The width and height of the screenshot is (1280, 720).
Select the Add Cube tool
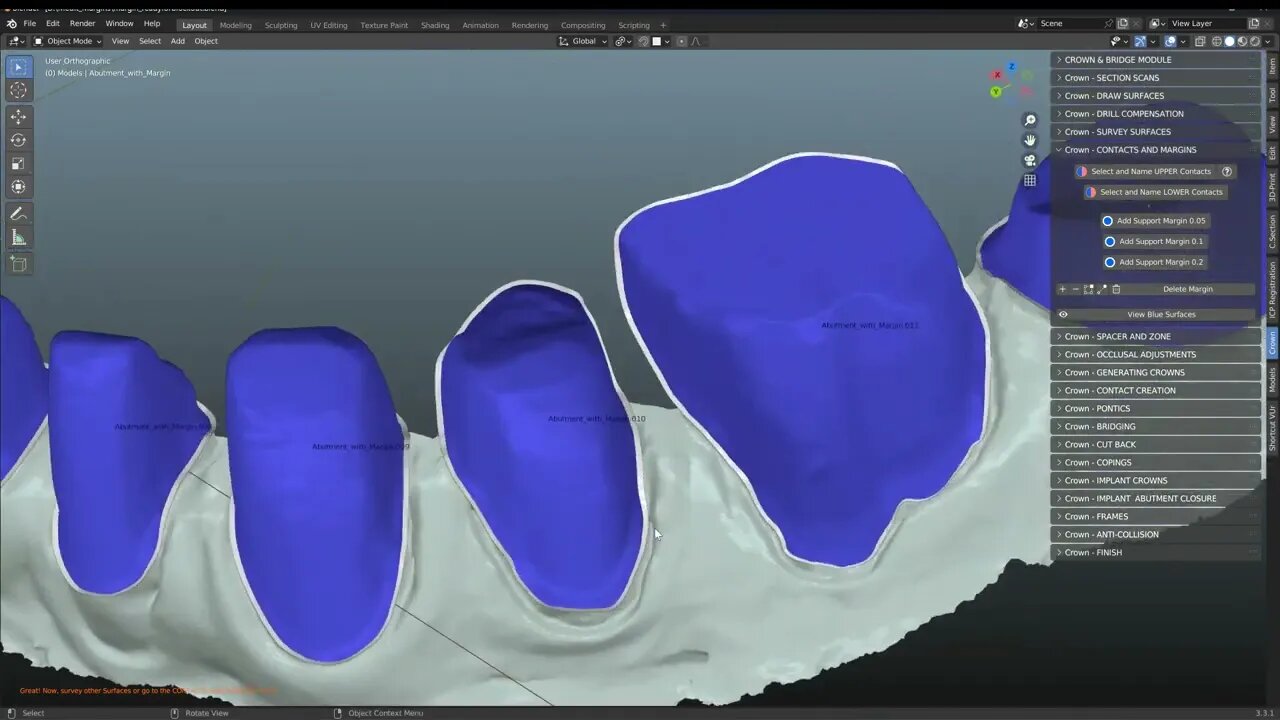[18, 263]
